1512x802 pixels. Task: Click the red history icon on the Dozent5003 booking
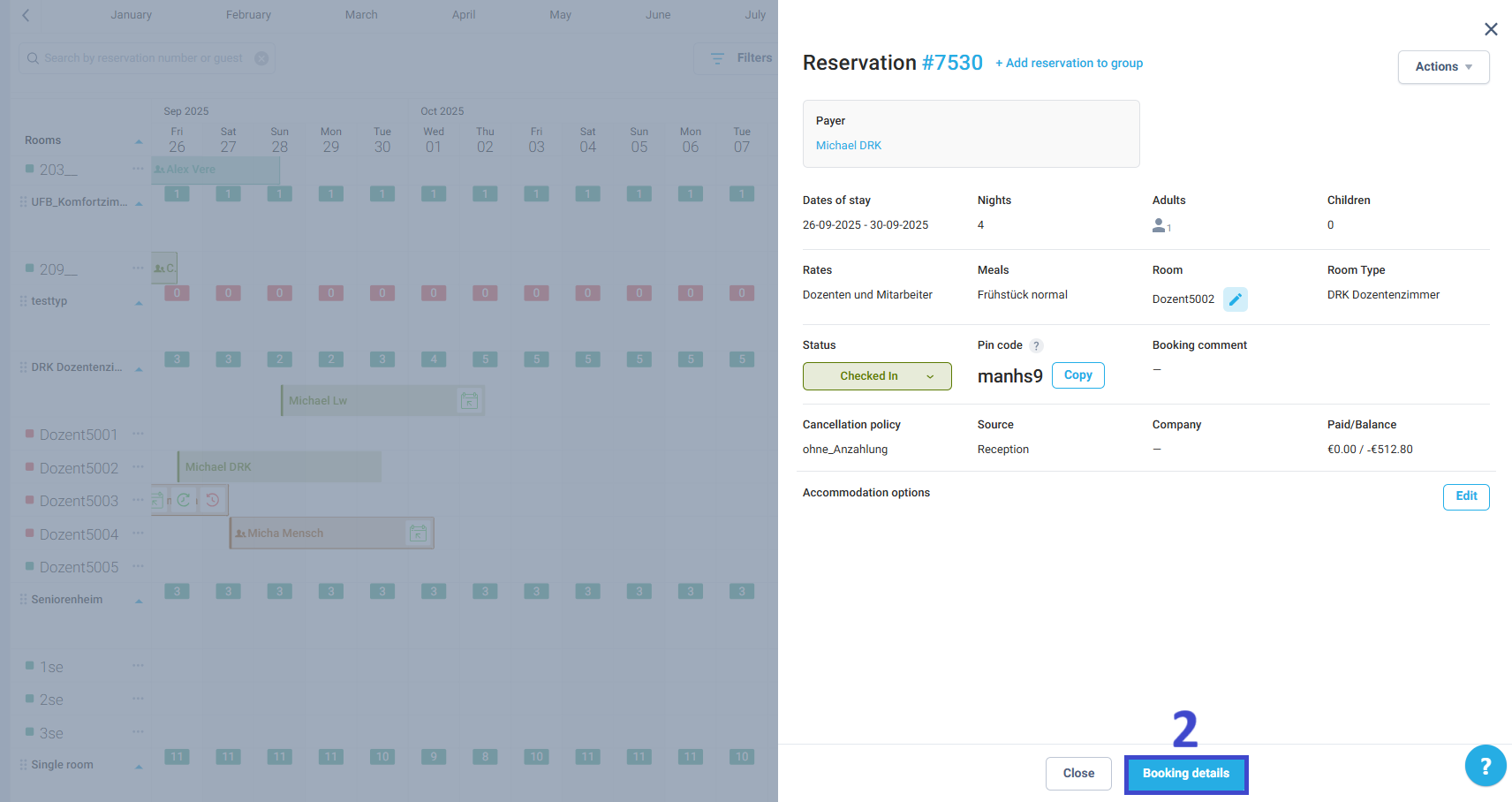click(211, 499)
